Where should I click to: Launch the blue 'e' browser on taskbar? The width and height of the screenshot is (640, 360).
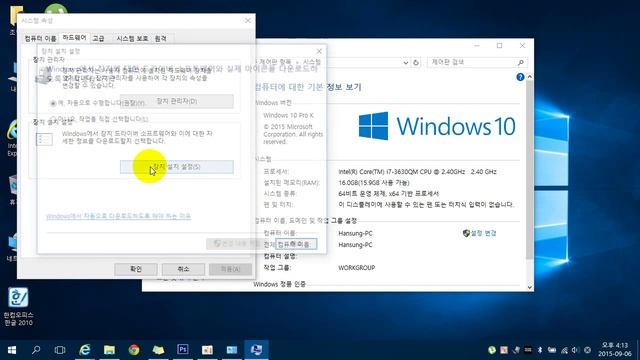84,350
